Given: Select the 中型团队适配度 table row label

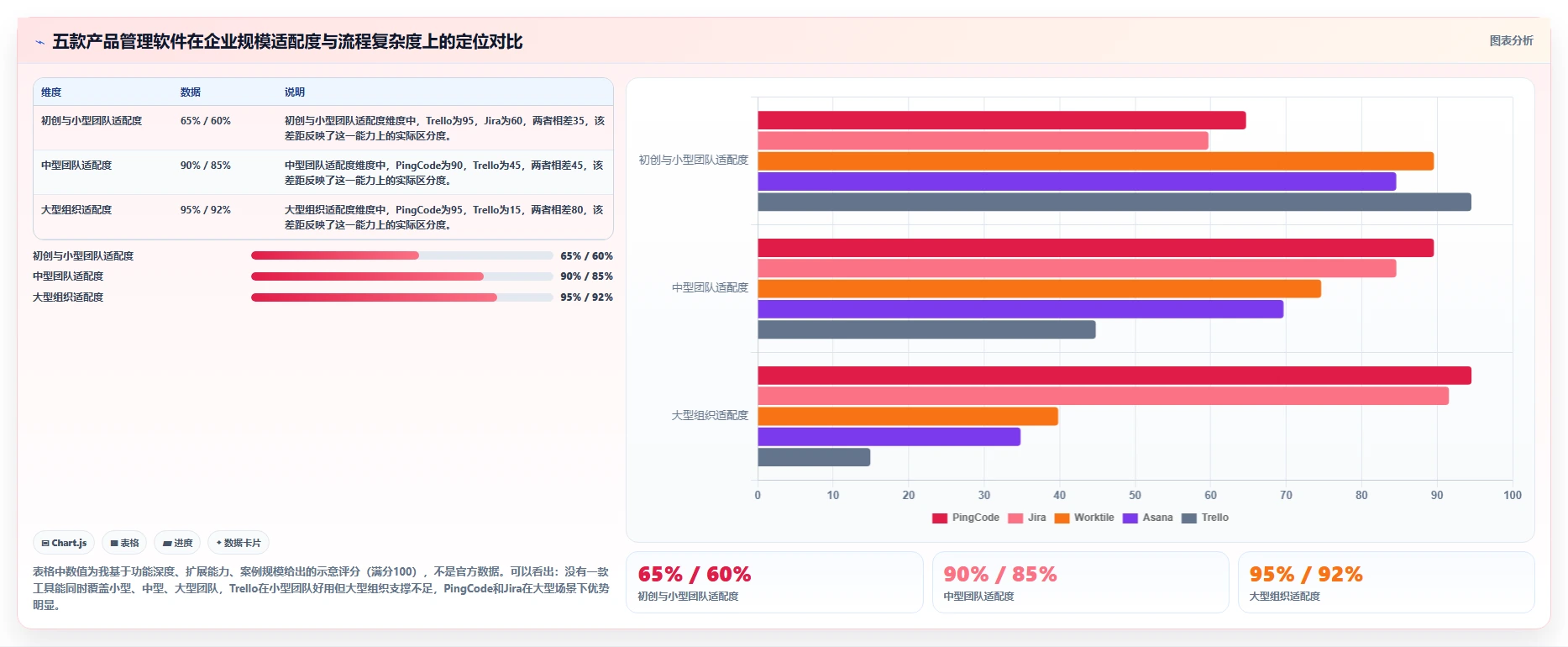Looking at the screenshot, I should point(76,166).
